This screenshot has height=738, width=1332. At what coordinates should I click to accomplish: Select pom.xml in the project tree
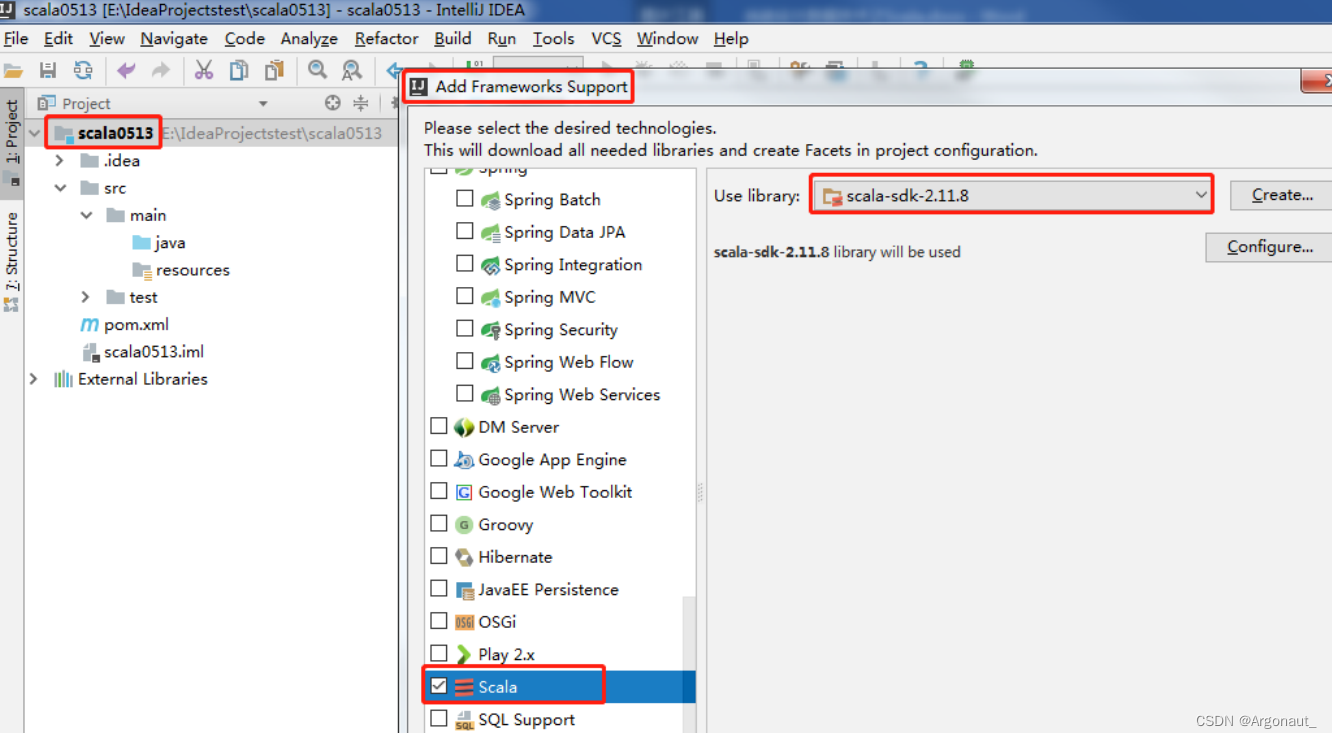tap(136, 325)
